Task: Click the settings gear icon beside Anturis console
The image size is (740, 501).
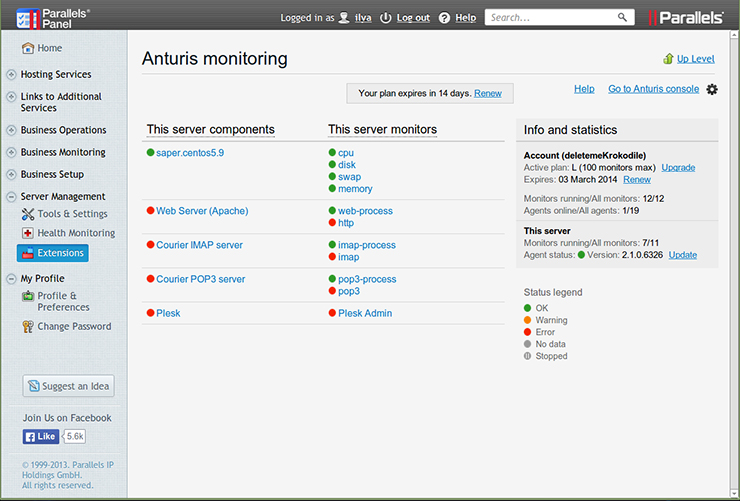Action: tap(712, 90)
